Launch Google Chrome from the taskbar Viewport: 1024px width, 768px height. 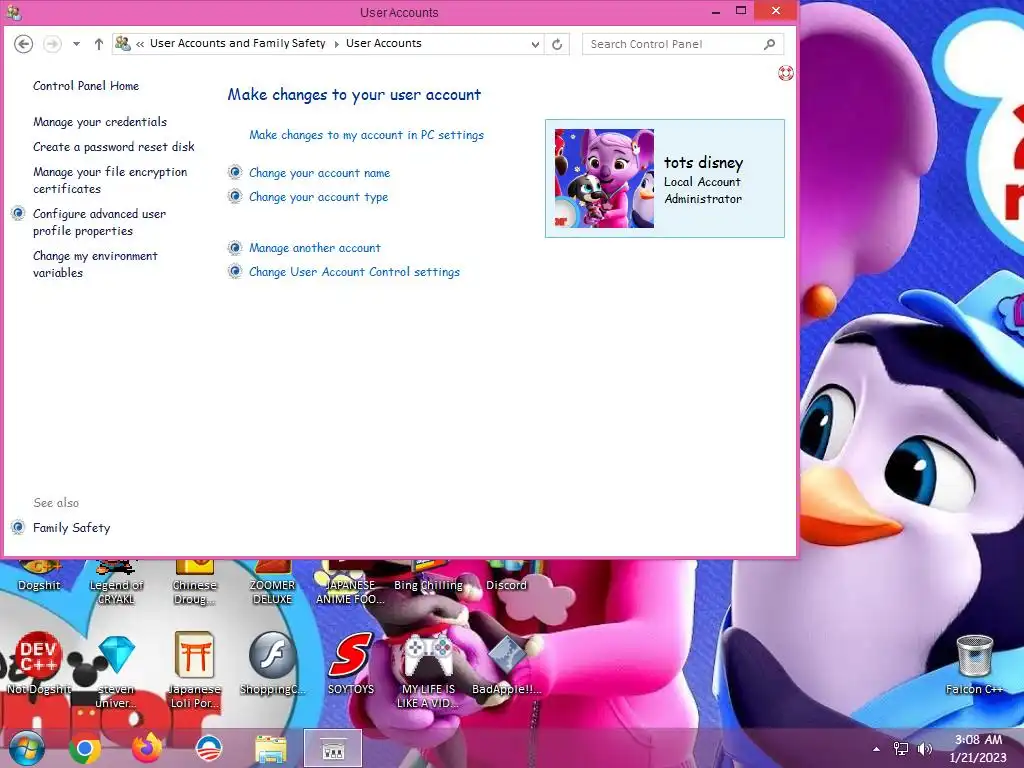click(85, 749)
